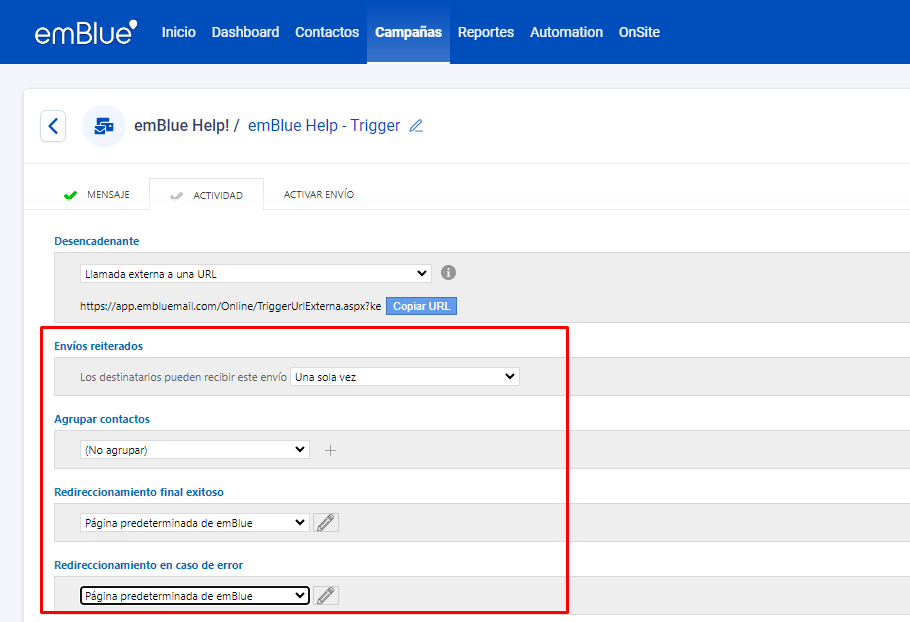
Task: Click the Redireccionamiento en caso de error heading
Action: pos(149,565)
